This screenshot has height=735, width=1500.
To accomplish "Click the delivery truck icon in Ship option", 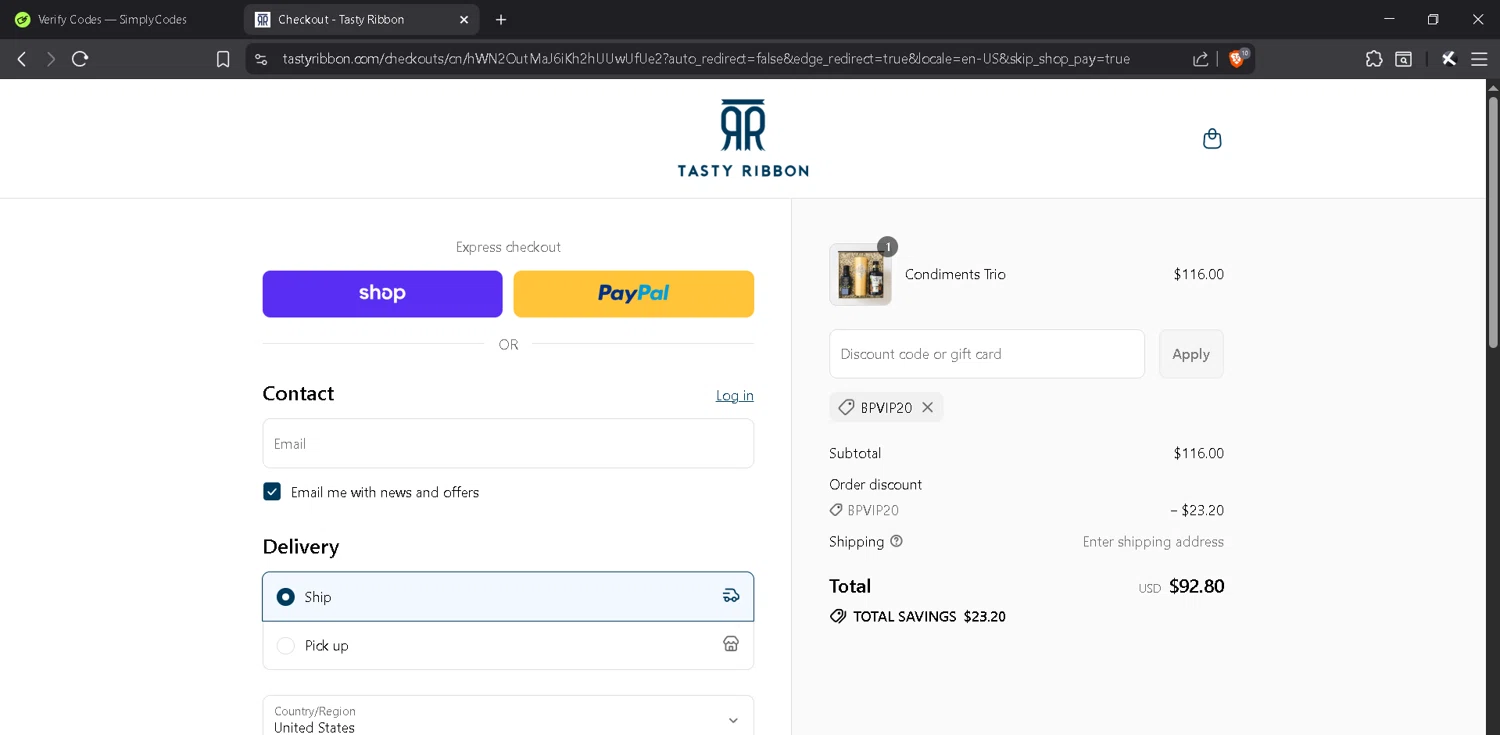I will [731, 596].
